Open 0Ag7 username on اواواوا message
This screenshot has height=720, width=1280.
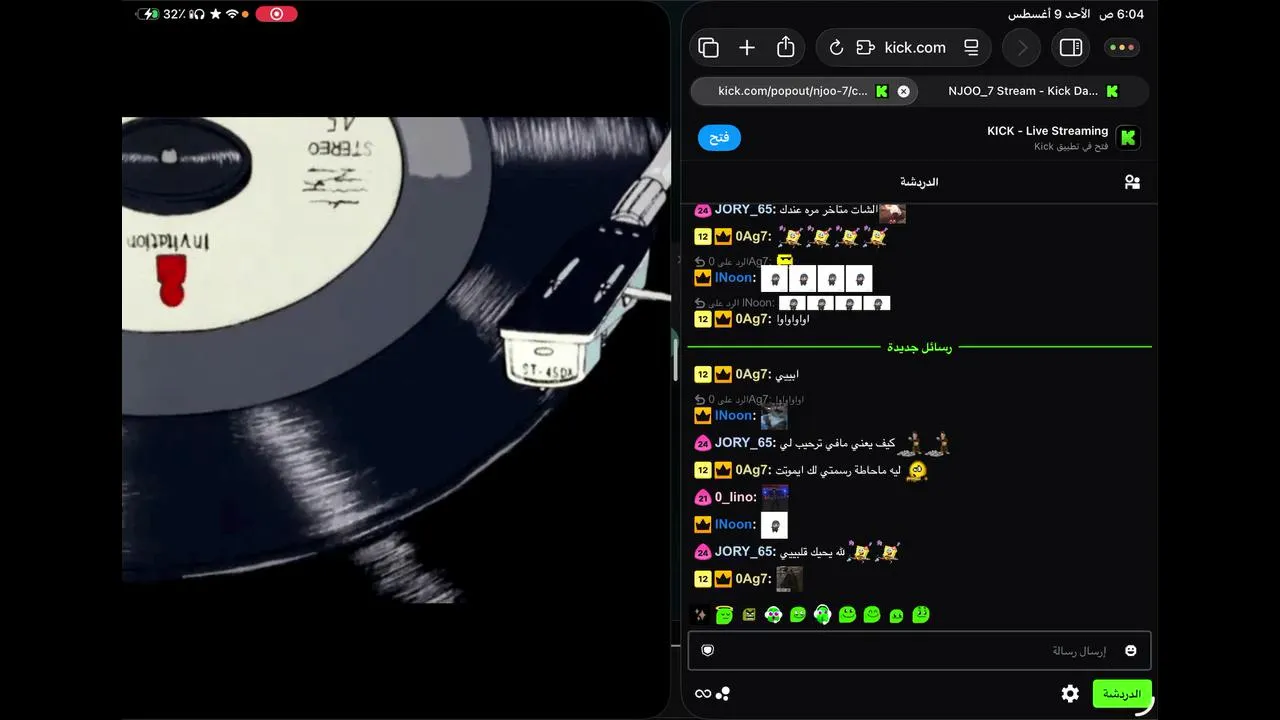click(x=753, y=319)
